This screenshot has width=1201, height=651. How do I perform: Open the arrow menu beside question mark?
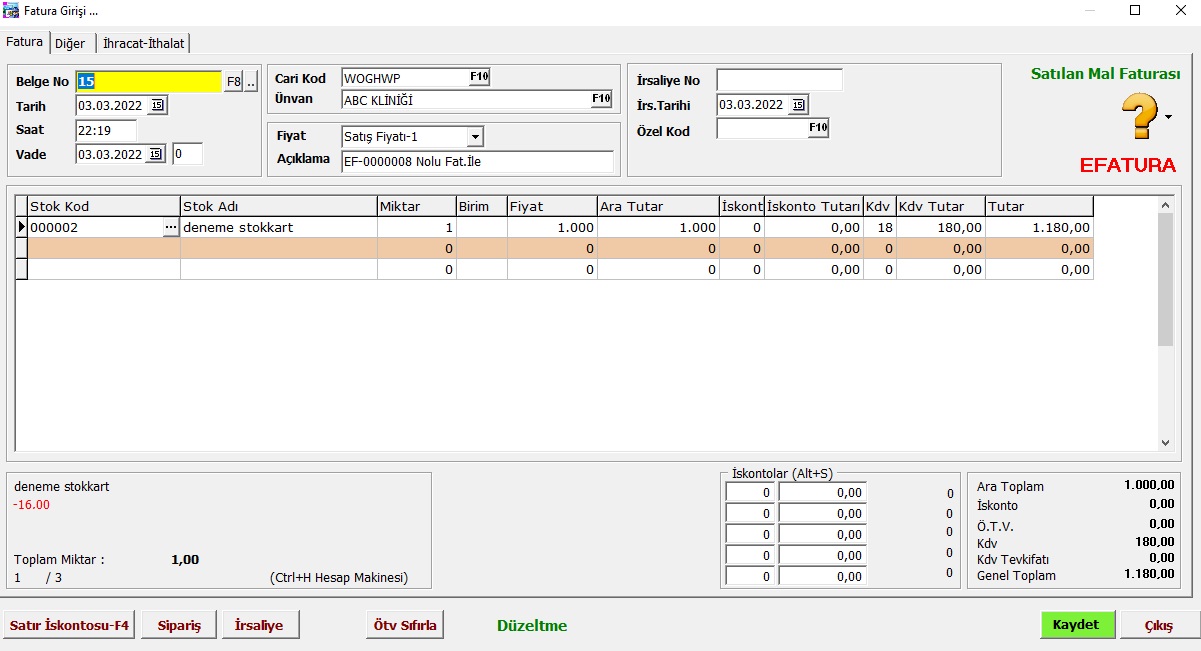(1169, 118)
